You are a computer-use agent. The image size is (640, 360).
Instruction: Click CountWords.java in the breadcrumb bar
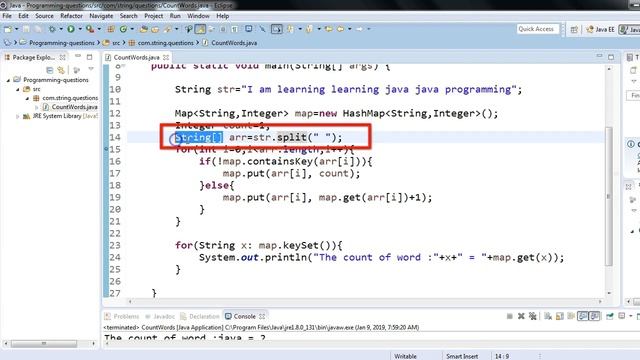click(234, 43)
